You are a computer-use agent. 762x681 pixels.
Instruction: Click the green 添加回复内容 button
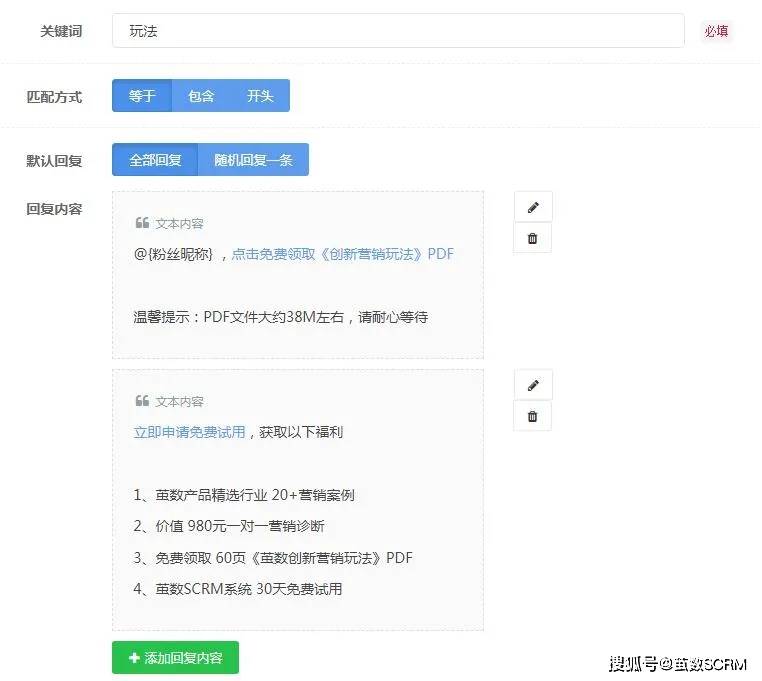(175, 658)
